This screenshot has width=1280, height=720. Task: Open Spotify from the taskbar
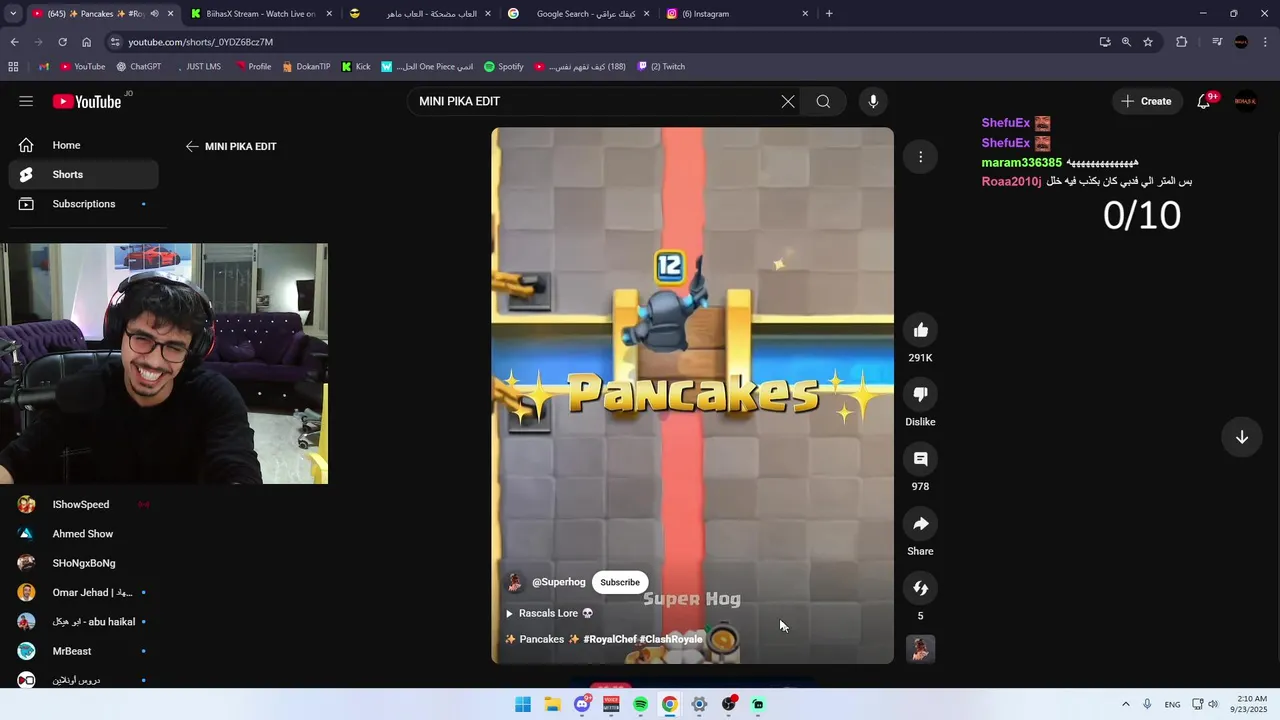[640, 704]
